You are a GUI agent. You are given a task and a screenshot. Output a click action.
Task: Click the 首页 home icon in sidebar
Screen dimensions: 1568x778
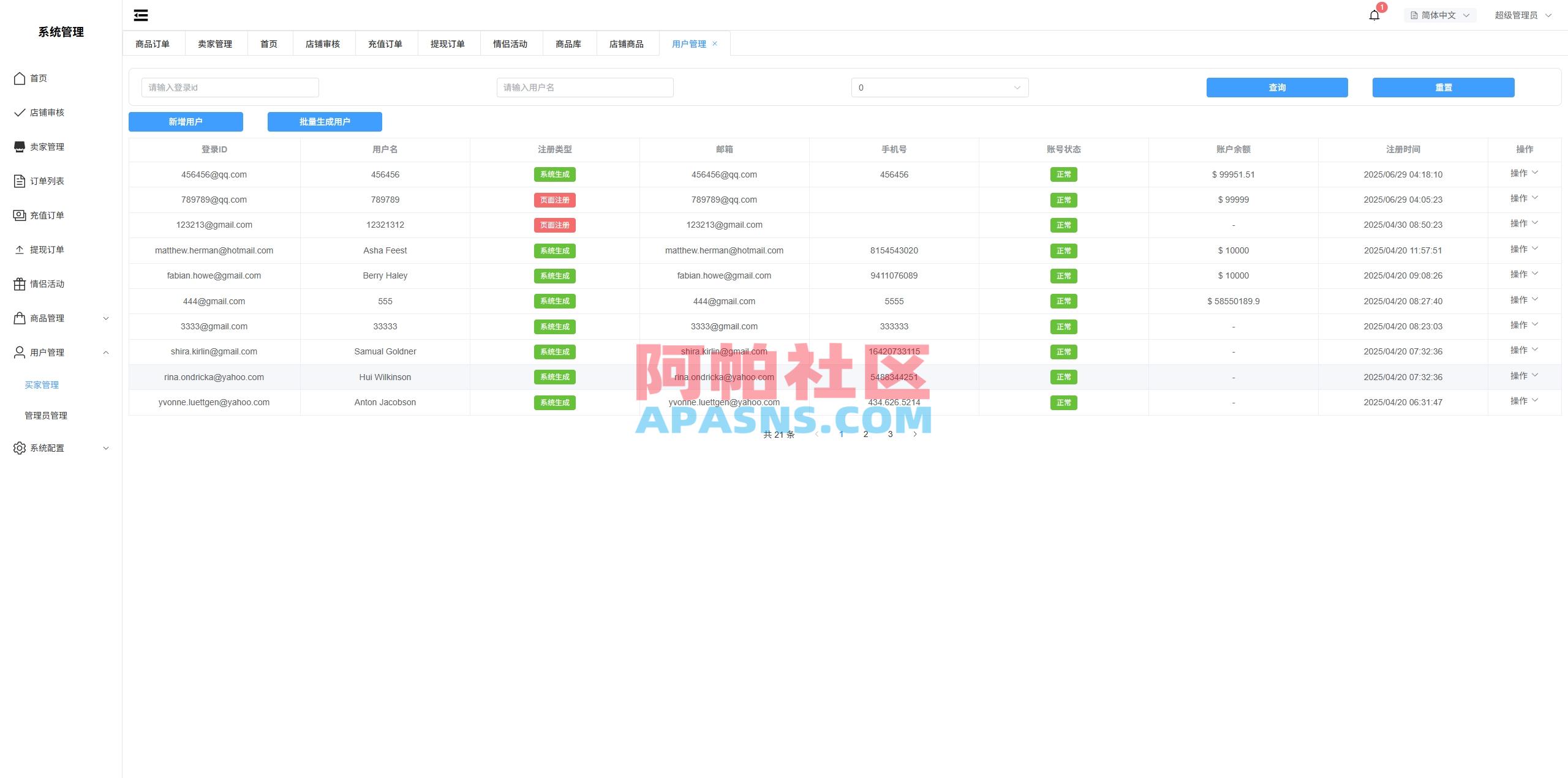tap(19, 78)
